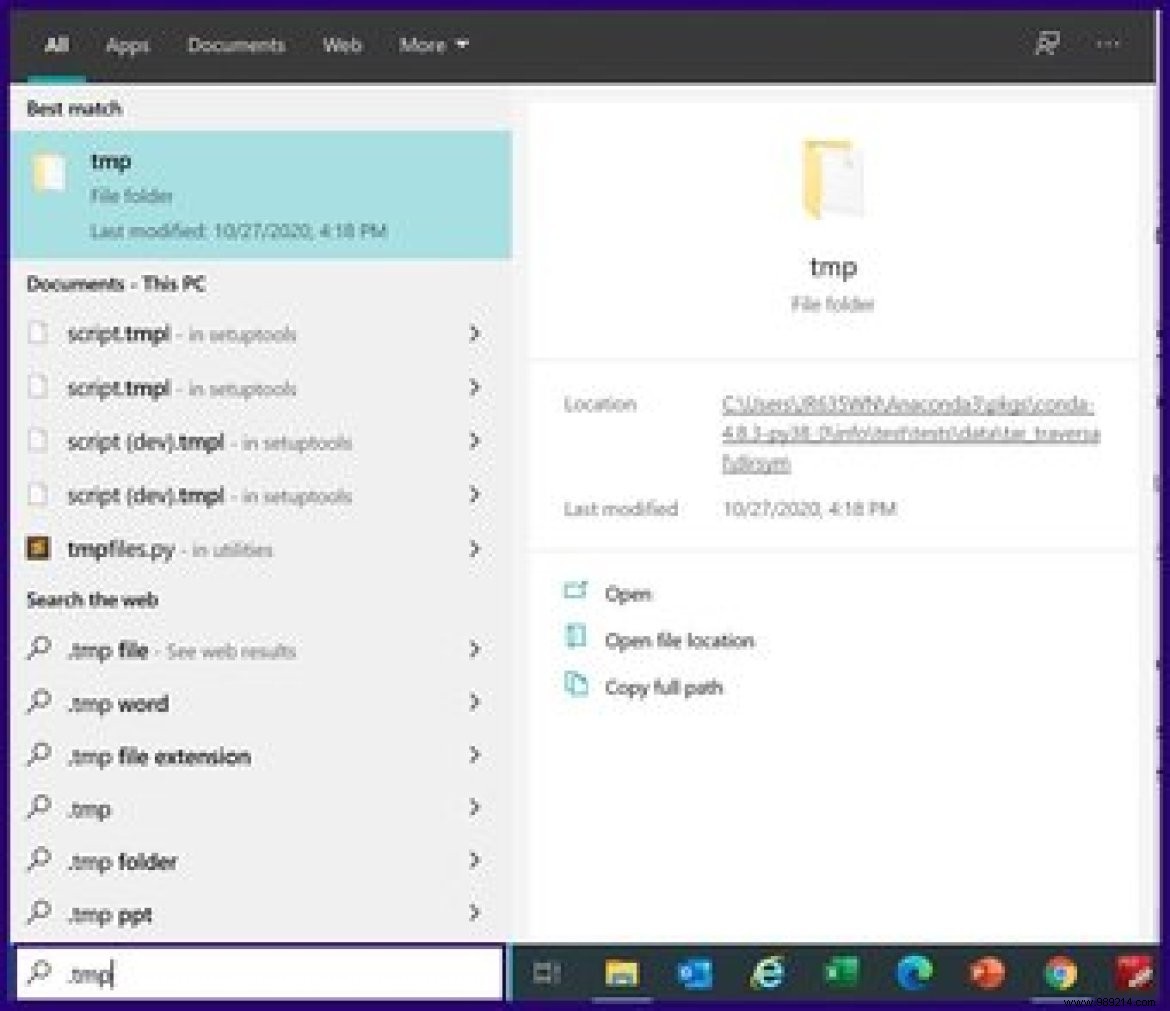Click the search box containing .tmp
The width and height of the screenshot is (1170, 1011).
[260, 974]
